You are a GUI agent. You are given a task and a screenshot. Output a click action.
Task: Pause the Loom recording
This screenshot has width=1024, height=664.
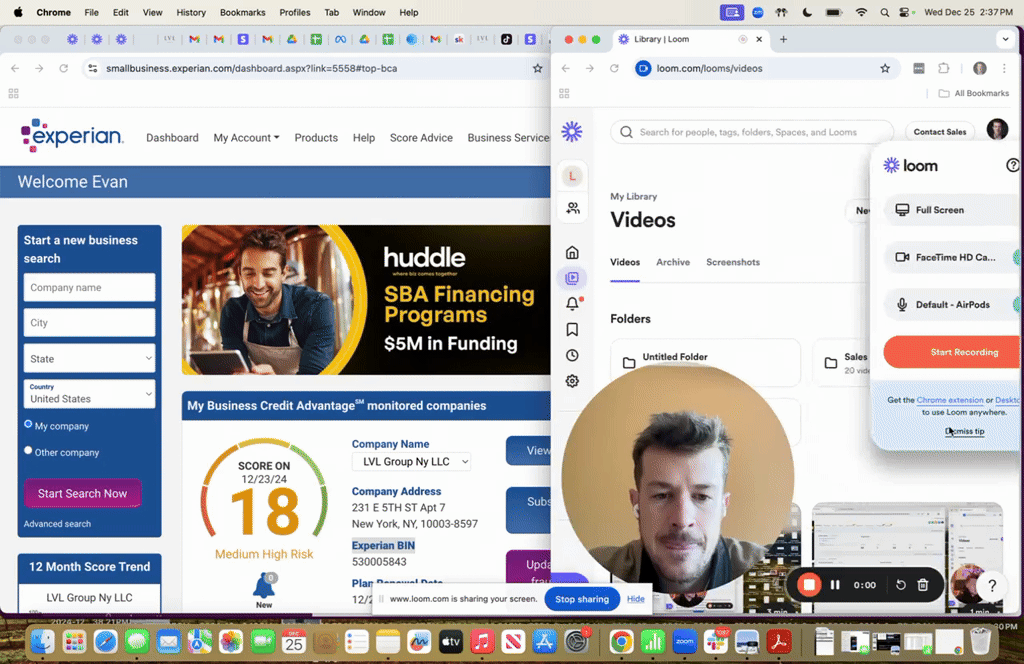[835, 585]
